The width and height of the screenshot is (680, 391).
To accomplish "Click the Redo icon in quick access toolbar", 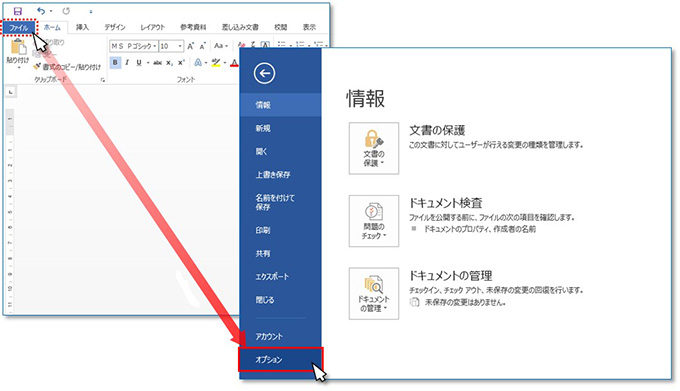I will click(x=66, y=11).
